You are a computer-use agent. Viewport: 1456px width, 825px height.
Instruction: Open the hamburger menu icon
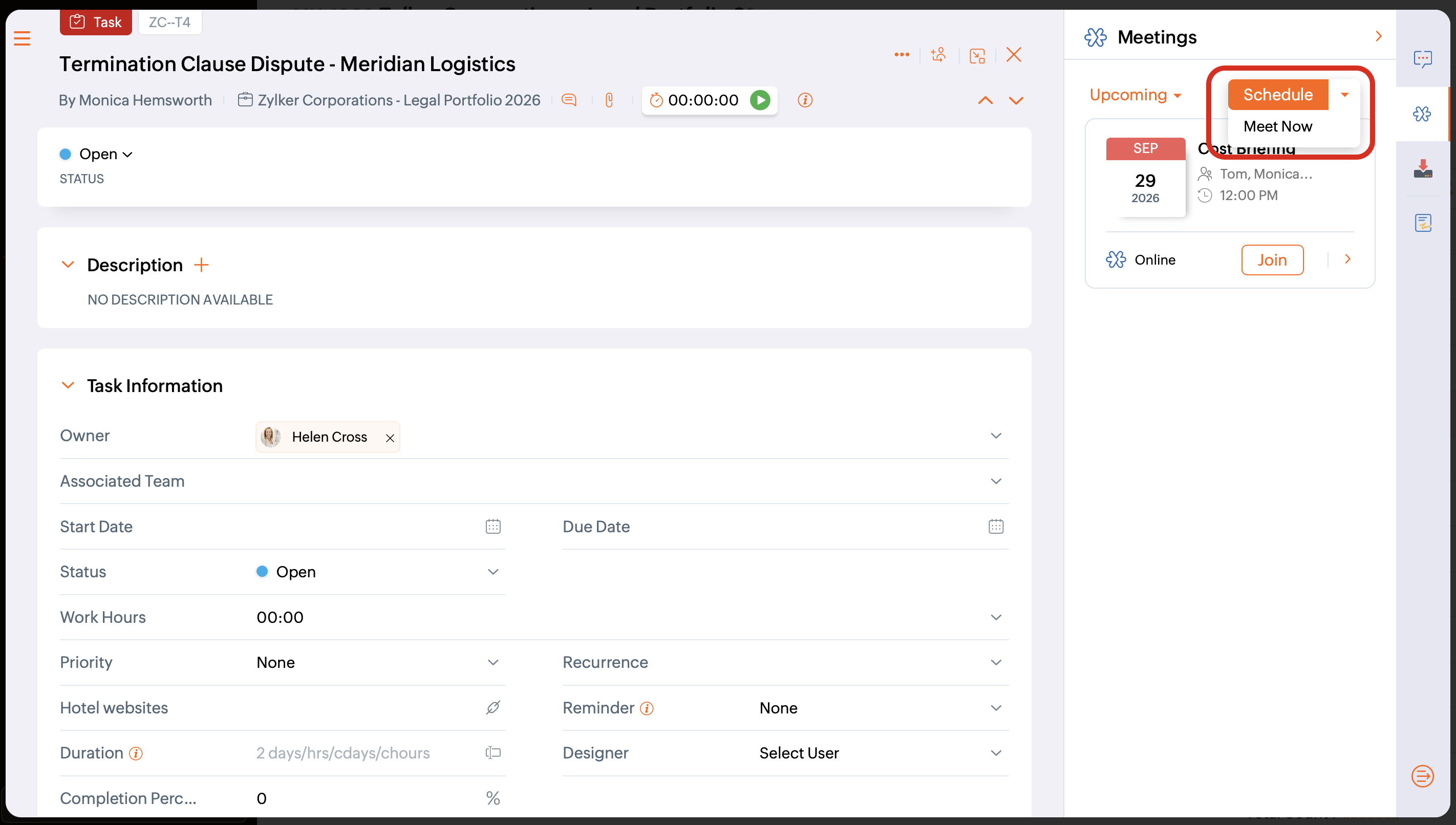point(22,38)
